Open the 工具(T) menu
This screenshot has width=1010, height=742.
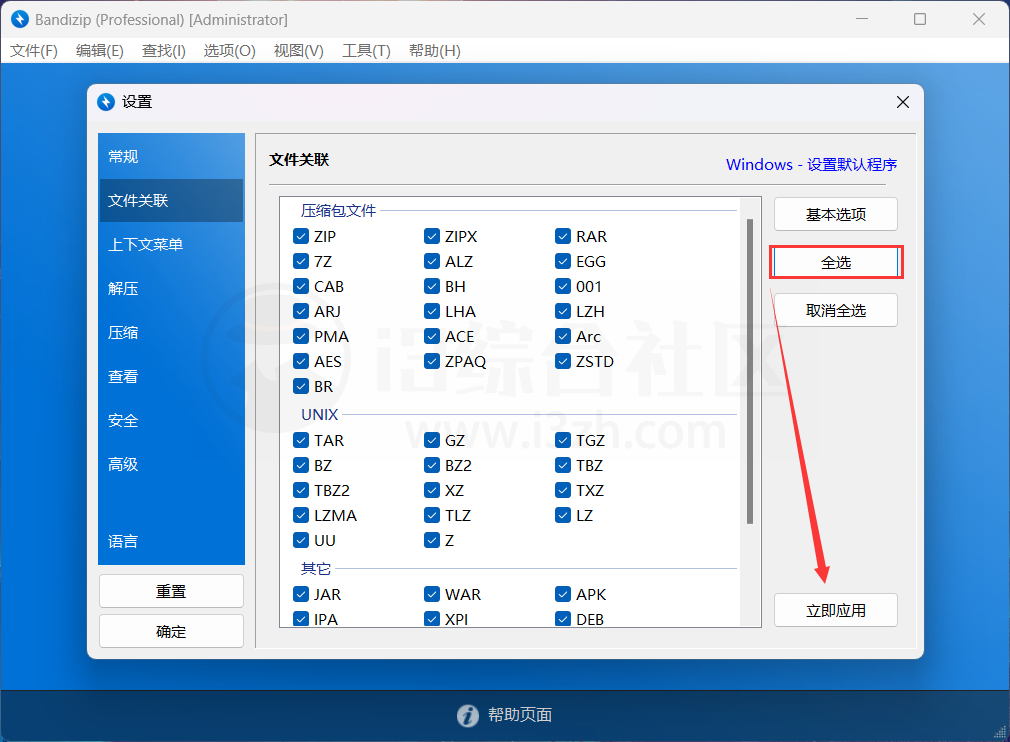pyautogui.click(x=366, y=51)
